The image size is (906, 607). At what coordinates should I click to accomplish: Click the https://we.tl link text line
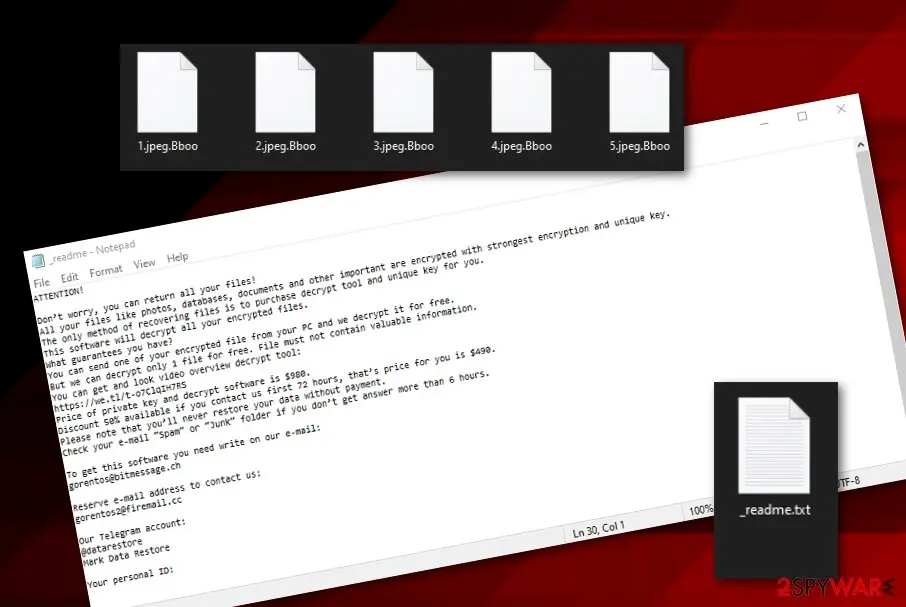coord(120,396)
